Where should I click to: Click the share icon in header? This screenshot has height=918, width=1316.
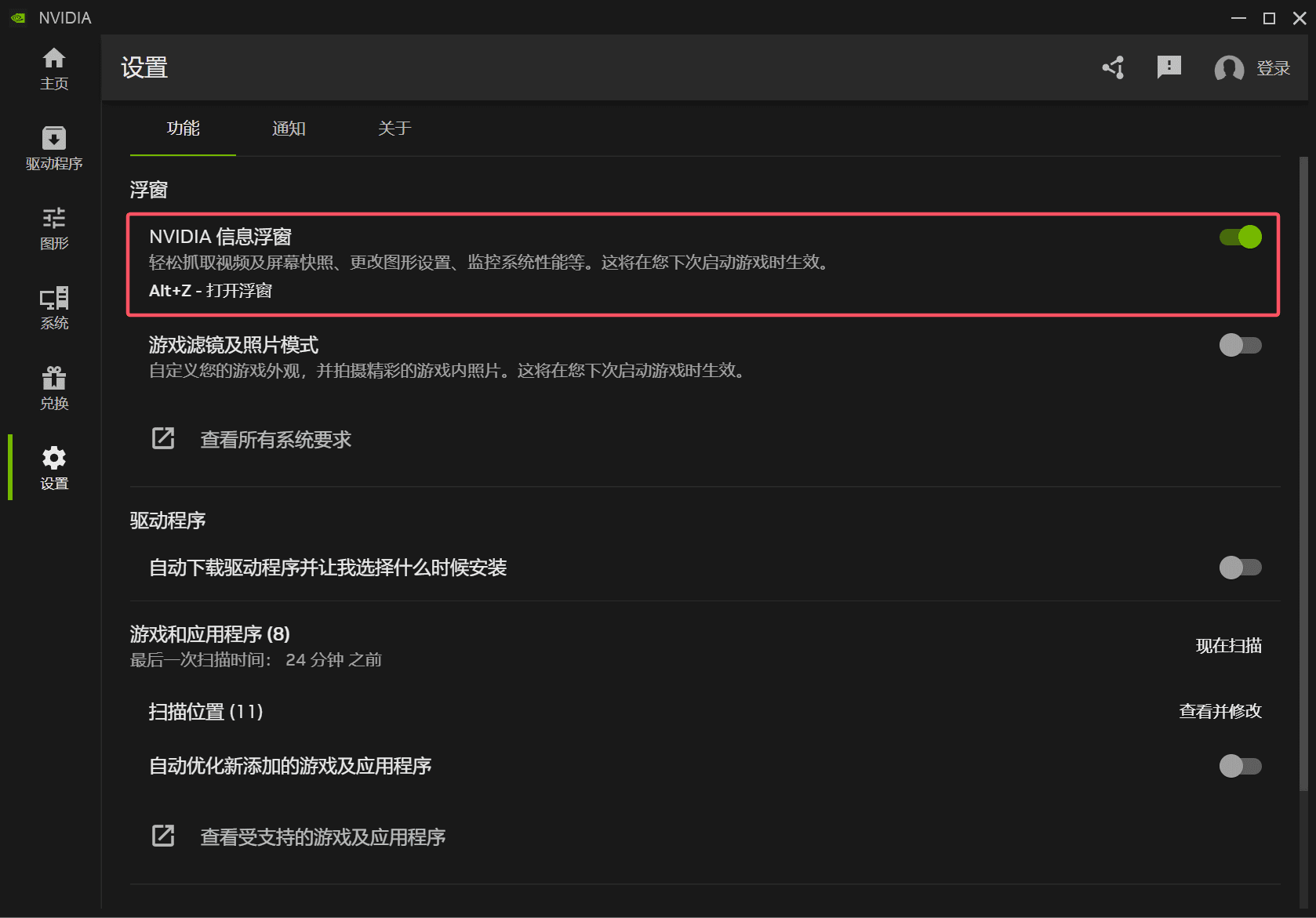1114,67
